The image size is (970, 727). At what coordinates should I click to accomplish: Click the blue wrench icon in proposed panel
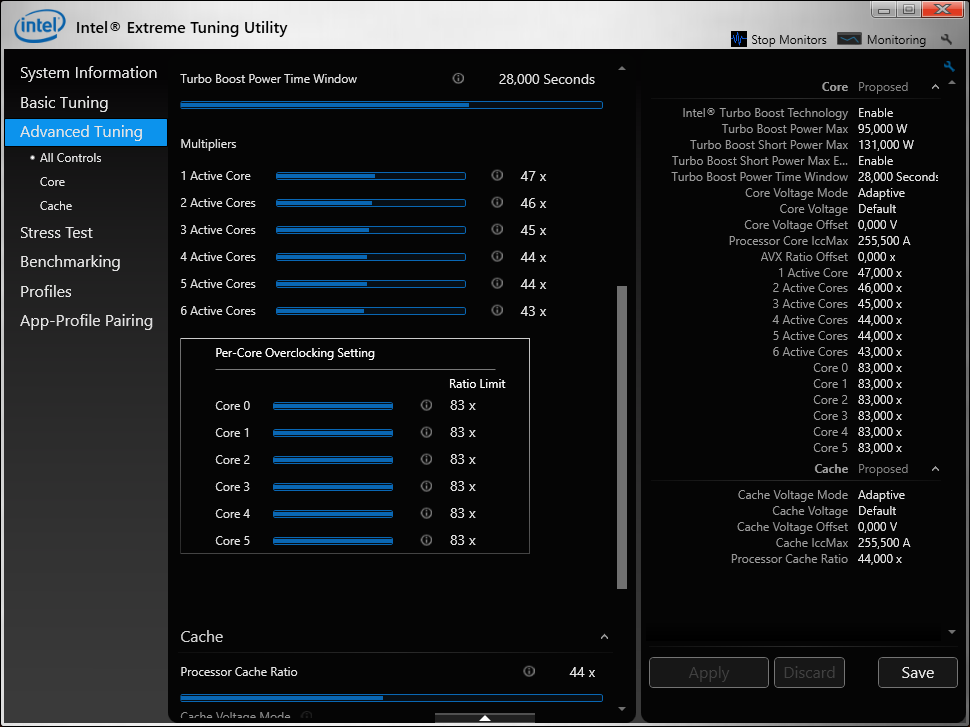(x=949, y=66)
